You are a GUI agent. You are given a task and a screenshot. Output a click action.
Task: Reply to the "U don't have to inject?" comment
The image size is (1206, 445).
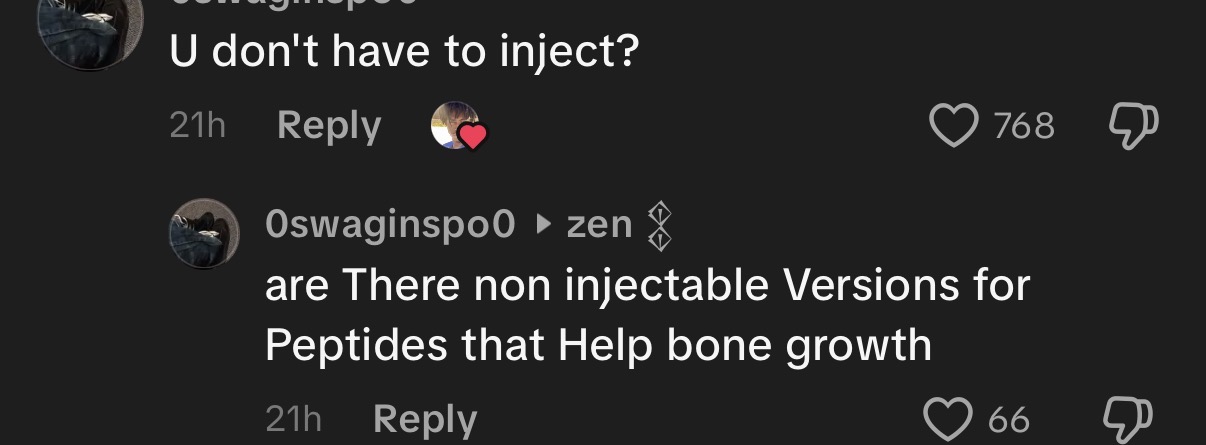(x=329, y=126)
